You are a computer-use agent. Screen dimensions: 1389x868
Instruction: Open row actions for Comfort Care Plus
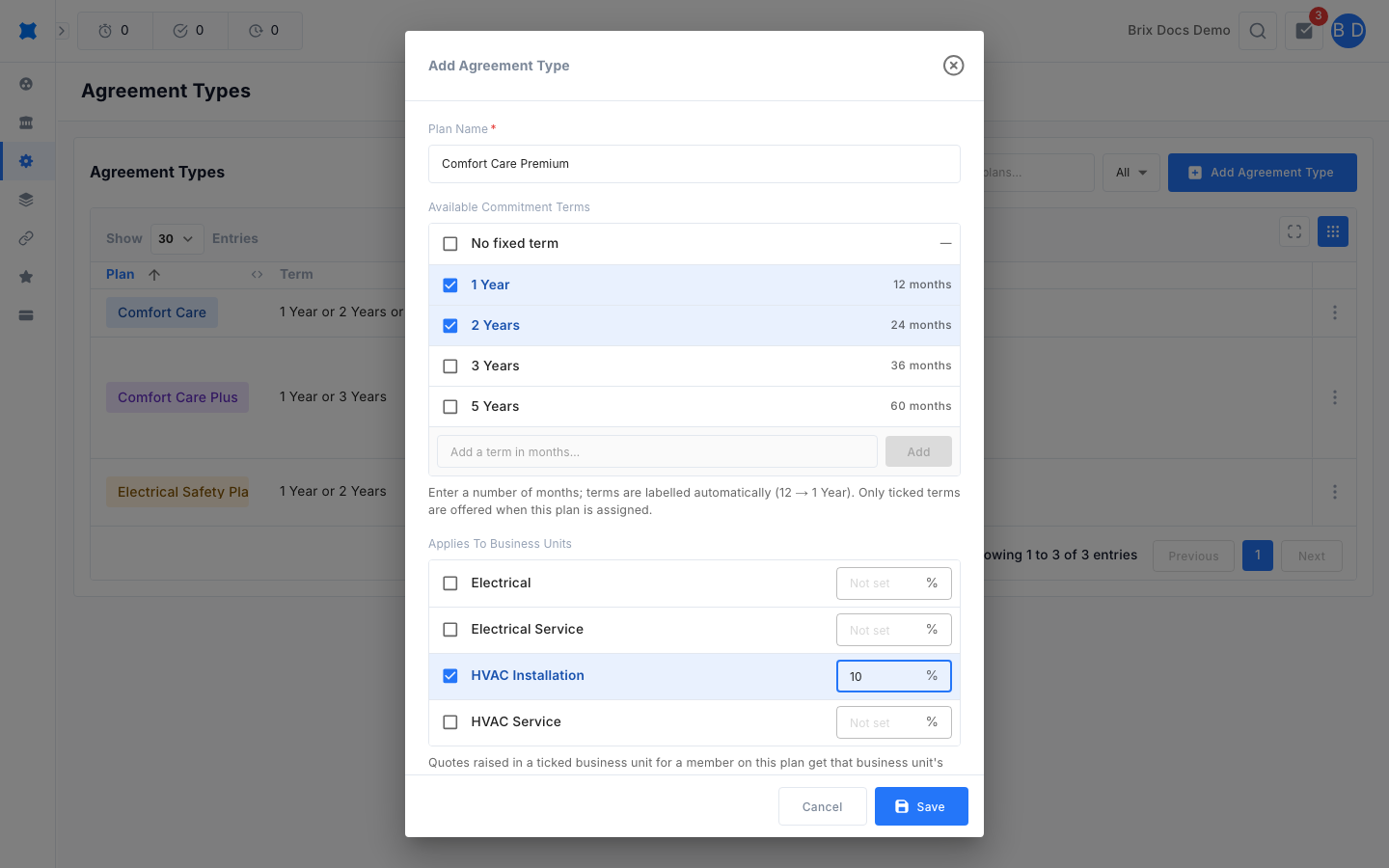tap(1335, 397)
